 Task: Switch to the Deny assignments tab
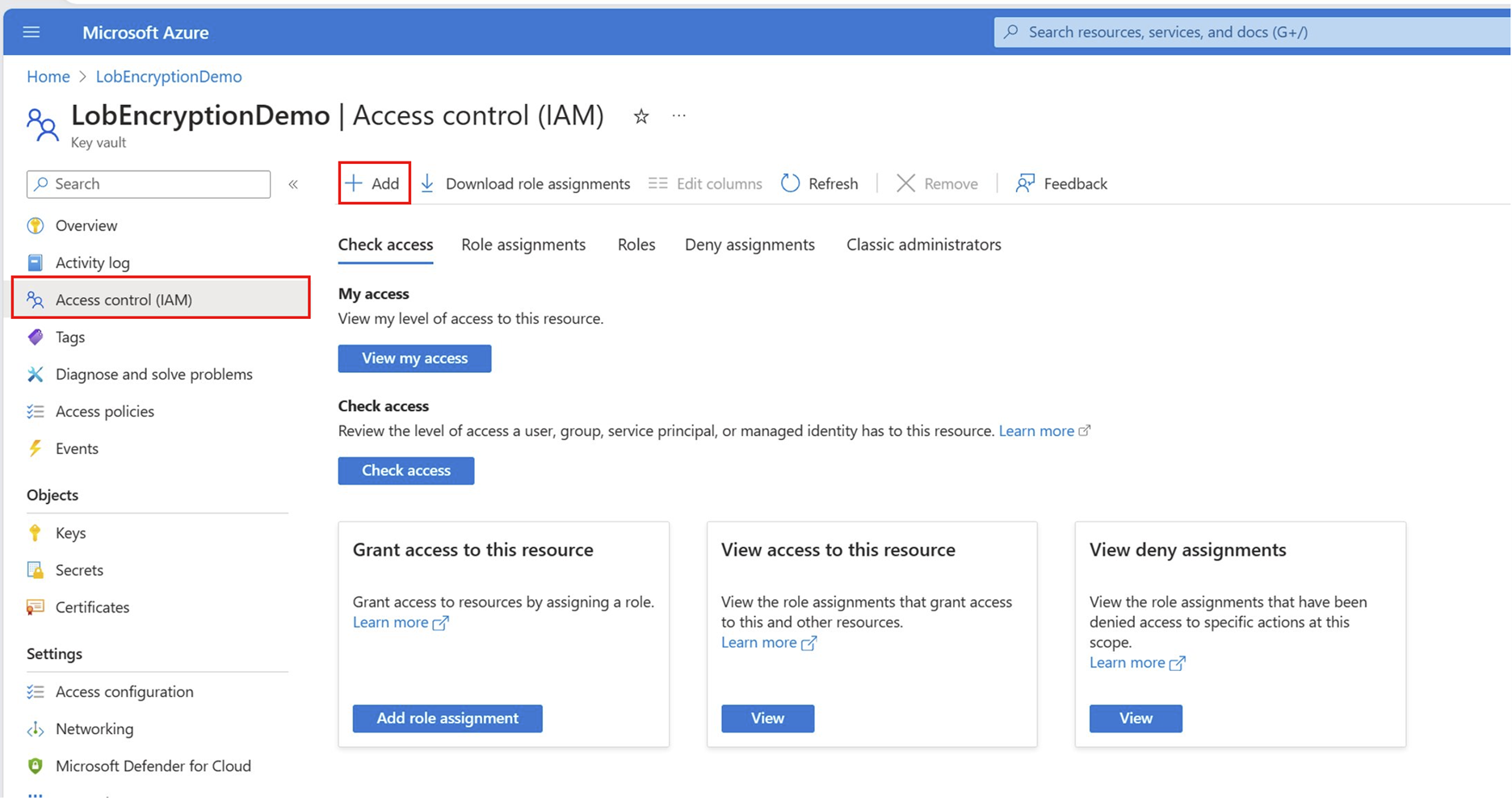point(750,244)
